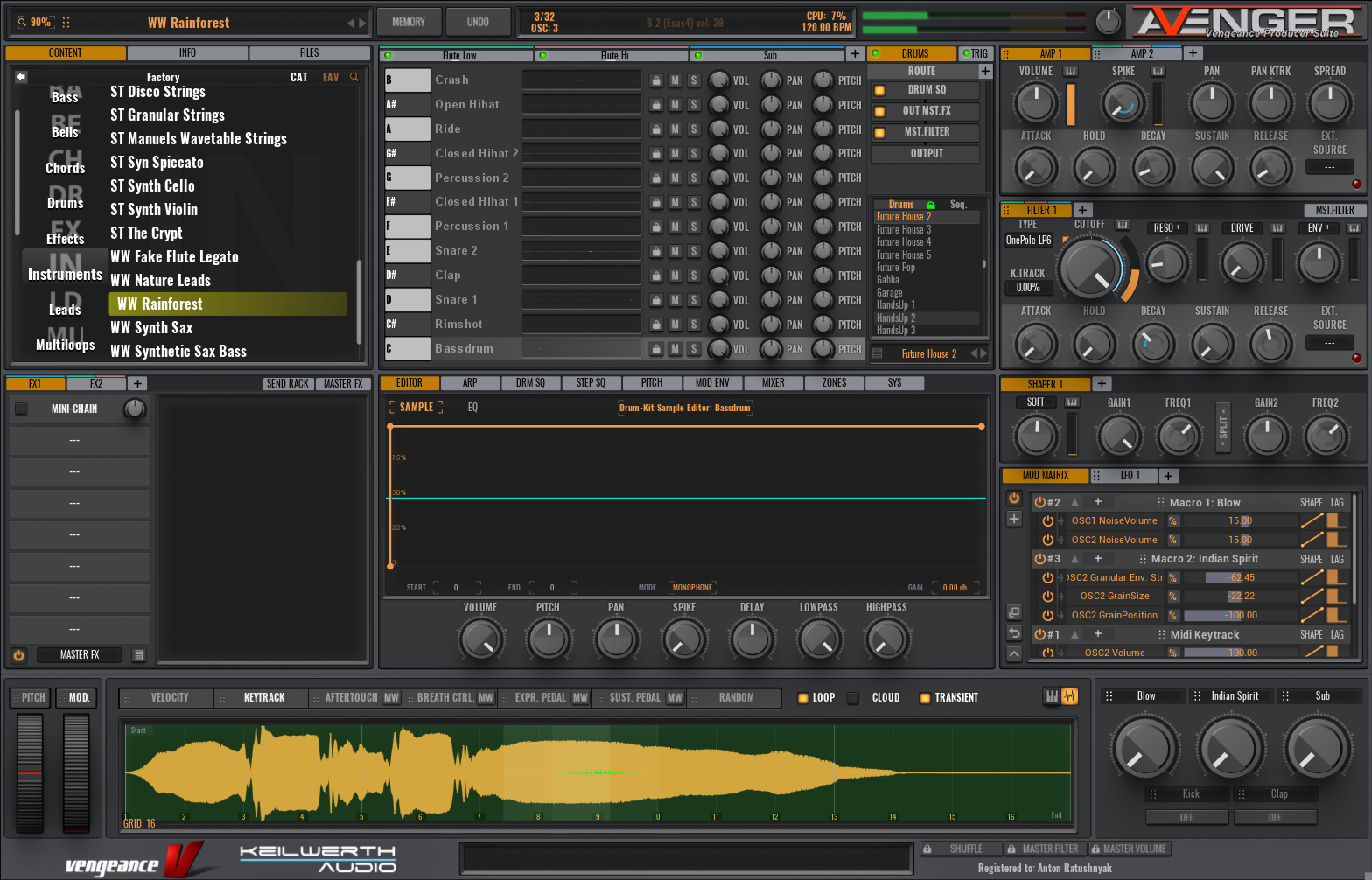Click the OUTPUT route button

coord(927,154)
